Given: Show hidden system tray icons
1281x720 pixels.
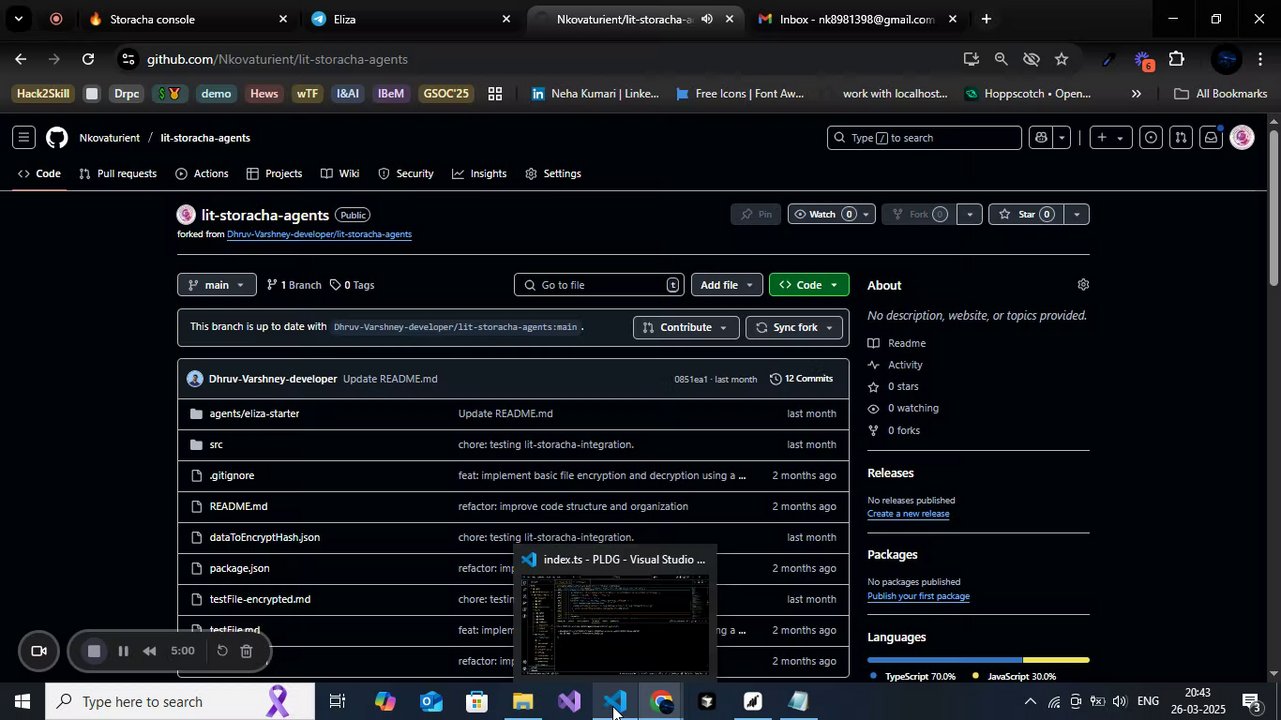Looking at the screenshot, I should [1030, 702].
